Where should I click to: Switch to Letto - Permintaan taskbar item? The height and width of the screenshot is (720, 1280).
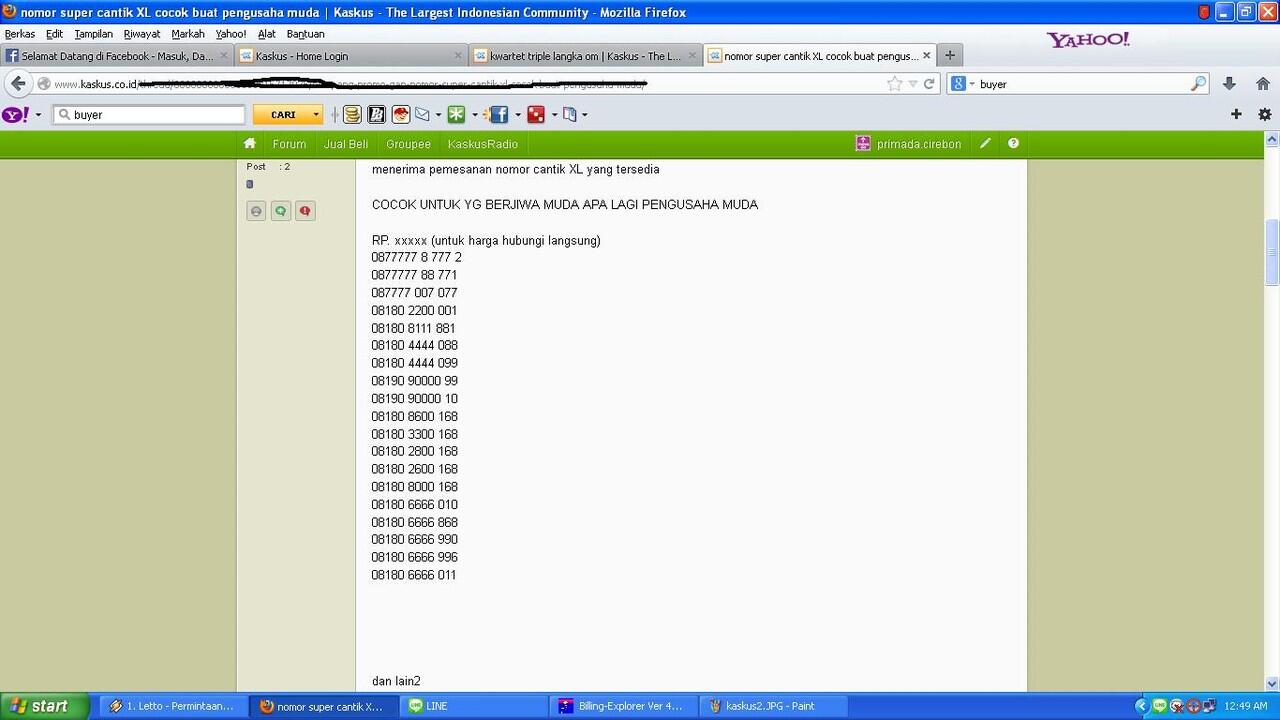175,706
